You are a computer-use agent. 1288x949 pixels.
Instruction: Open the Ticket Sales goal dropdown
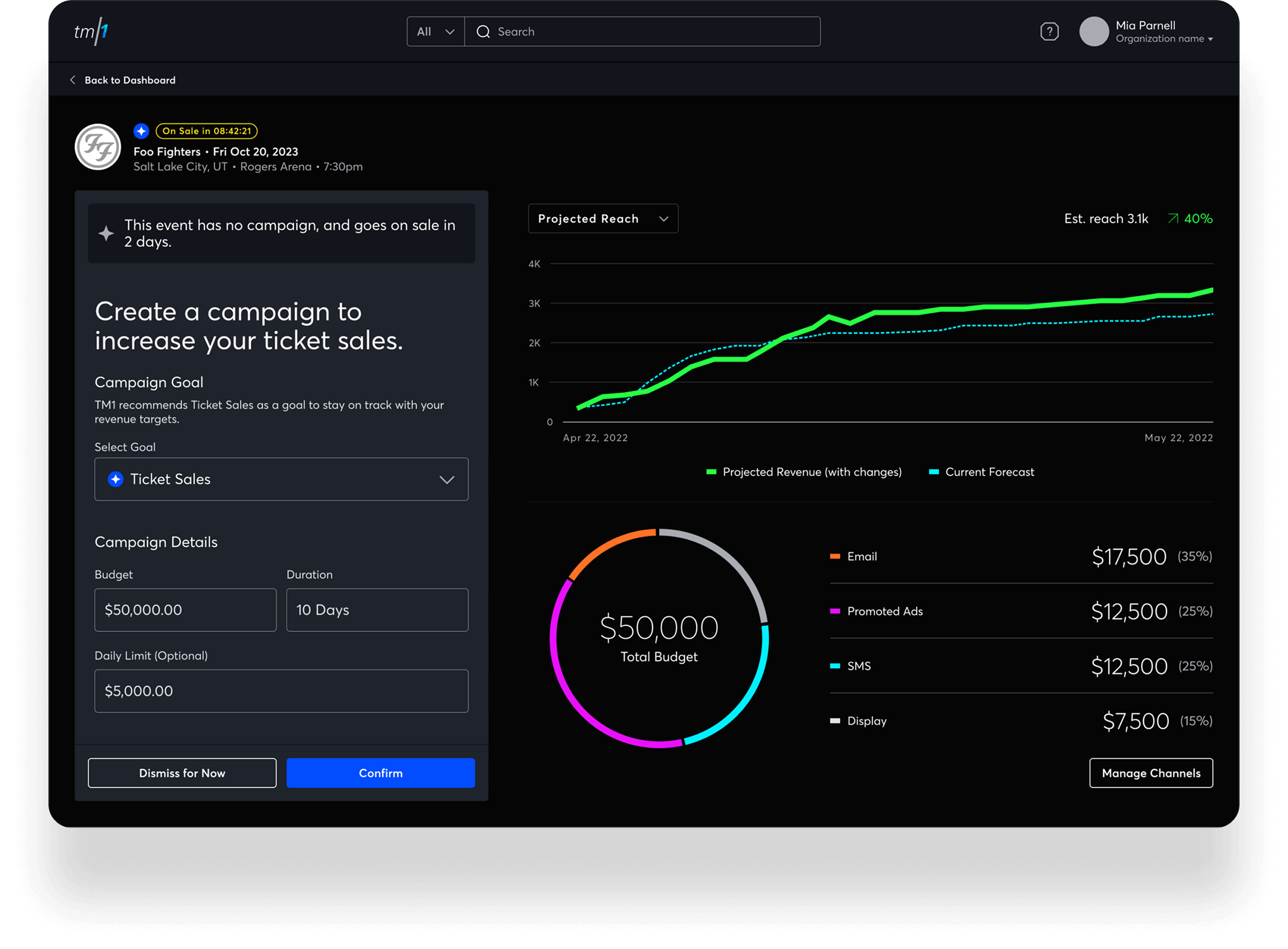pyautogui.click(x=281, y=479)
